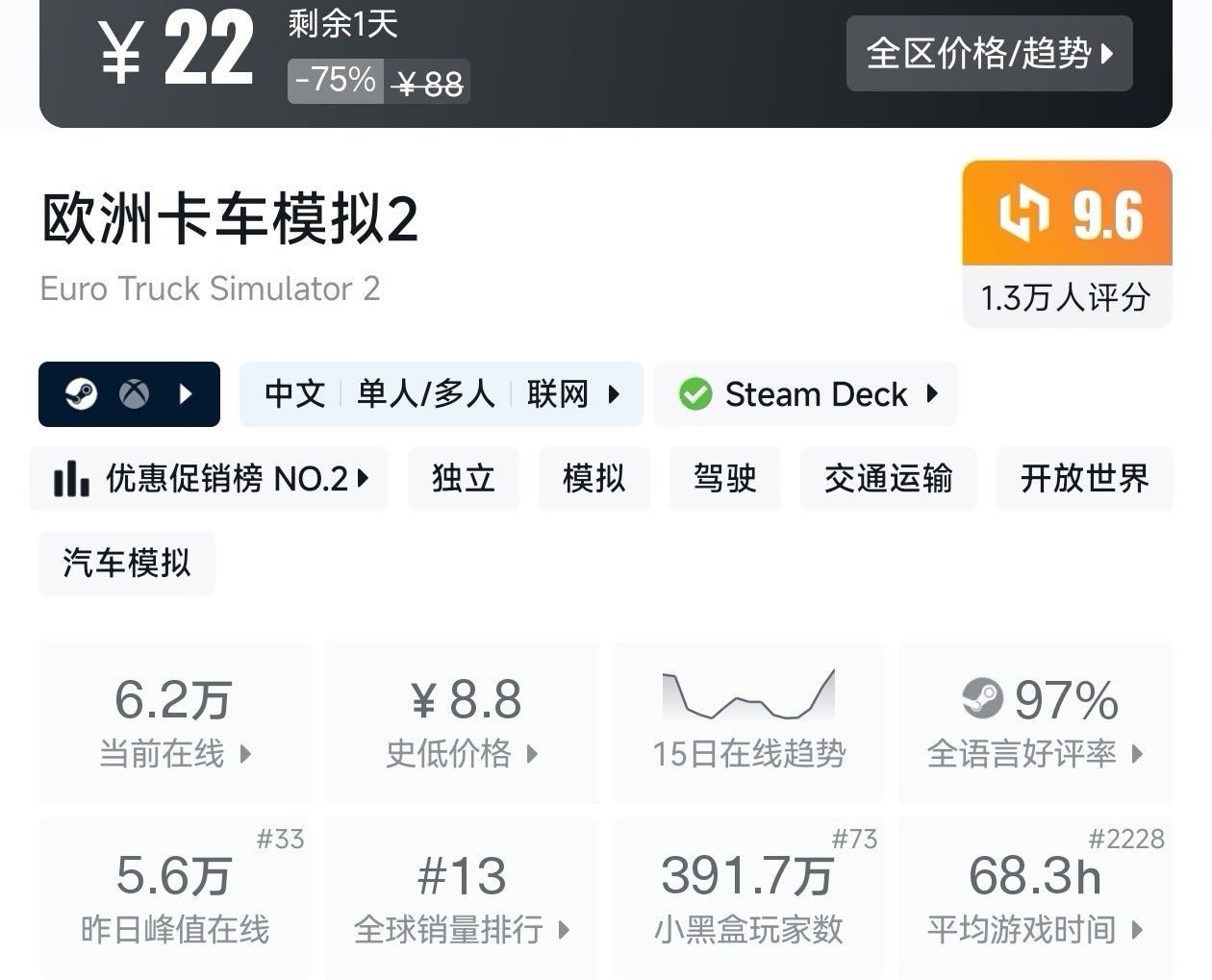Click the Heybox logo on score badge
Viewport: 1212px width, 980px height.
[x=1023, y=214]
